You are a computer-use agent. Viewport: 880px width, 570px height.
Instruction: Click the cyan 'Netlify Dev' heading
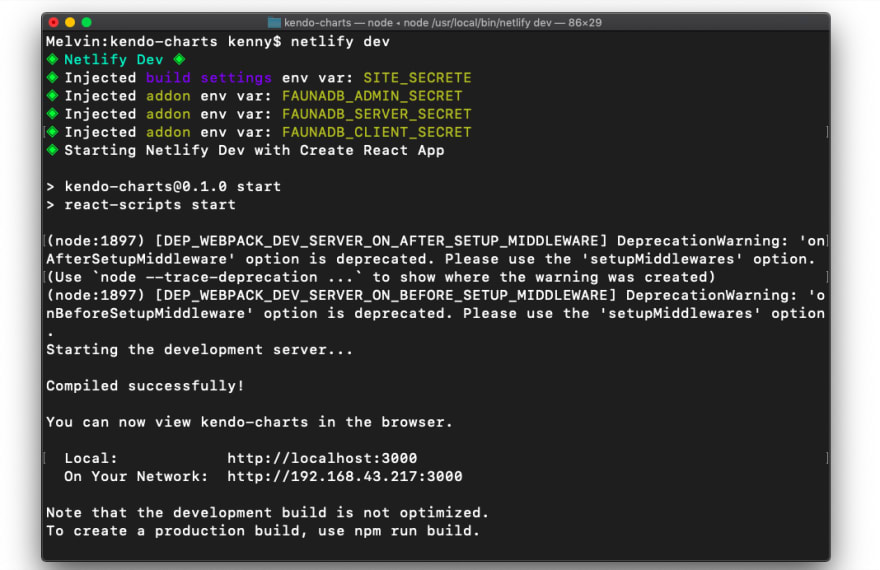click(113, 59)
